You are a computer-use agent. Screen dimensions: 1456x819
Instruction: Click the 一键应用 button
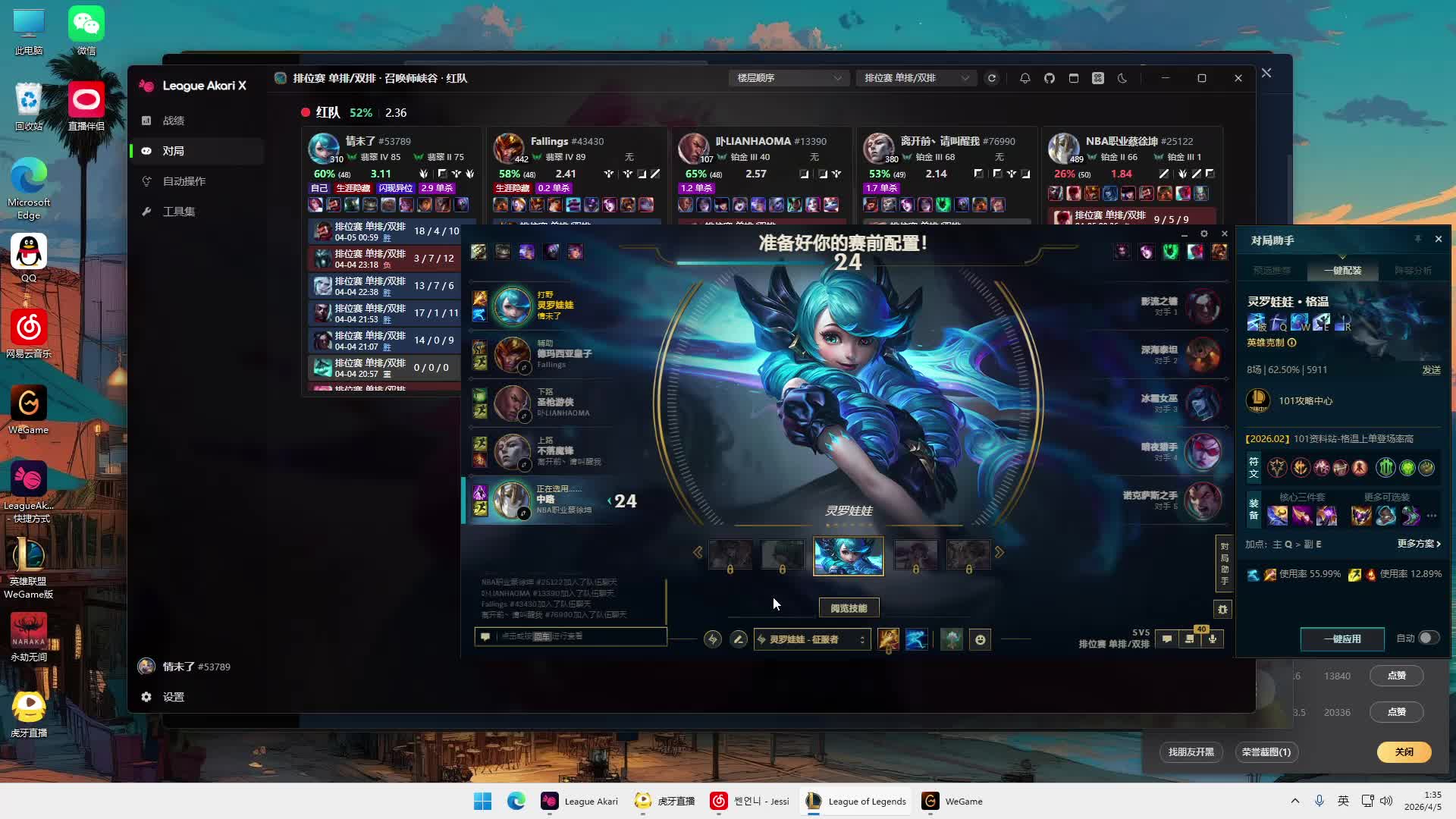[x=1341, y=639]
